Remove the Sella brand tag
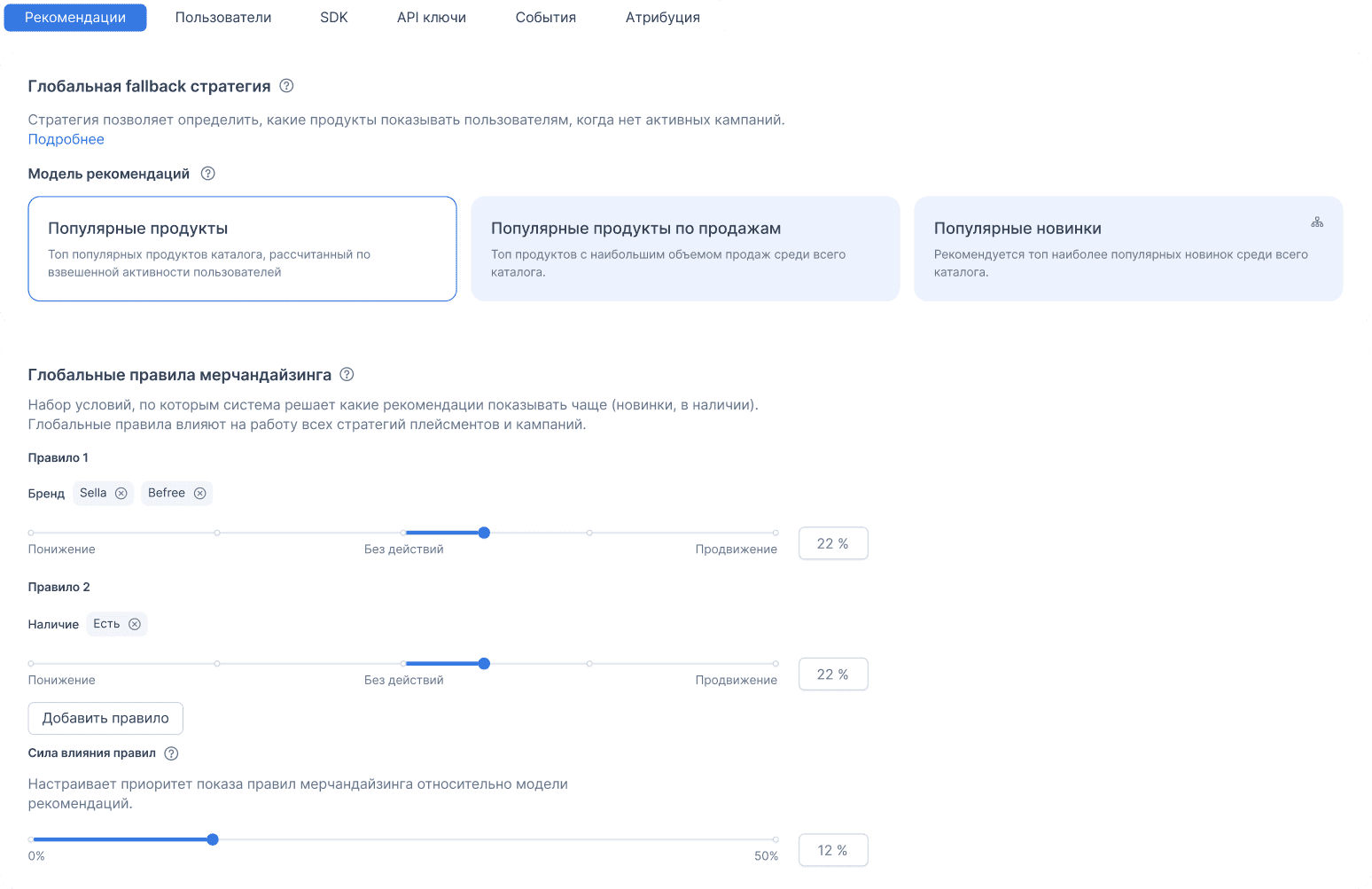The width and height of the screenshot is (1372, 889). point(121,493)
